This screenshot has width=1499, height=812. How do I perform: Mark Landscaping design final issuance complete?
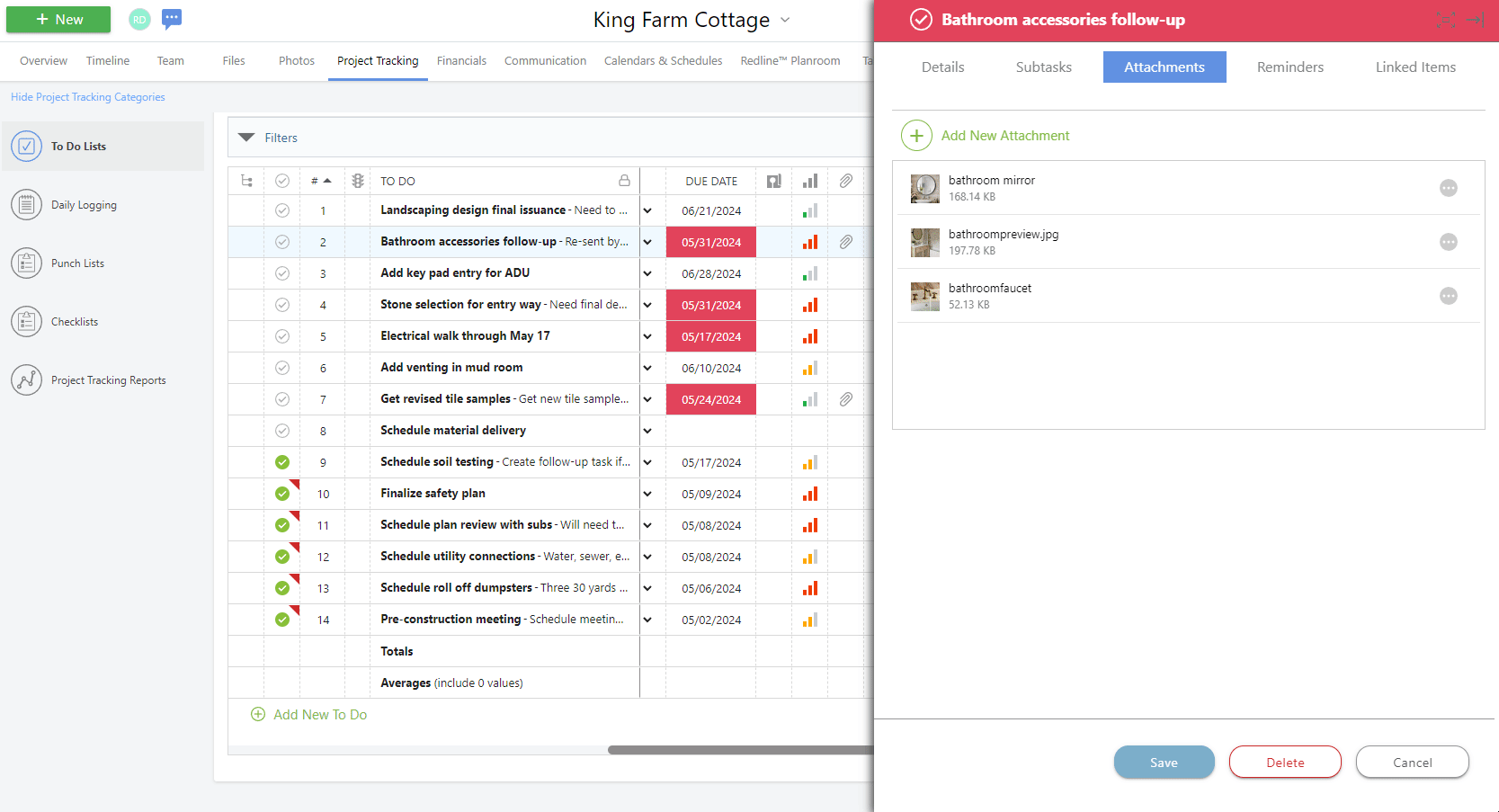[282, 210]
